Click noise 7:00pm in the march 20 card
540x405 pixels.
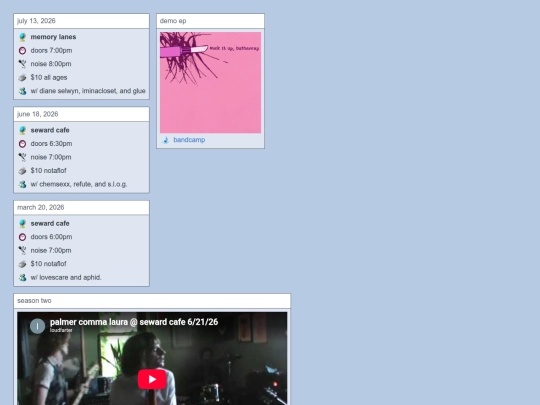coord(51,250)
